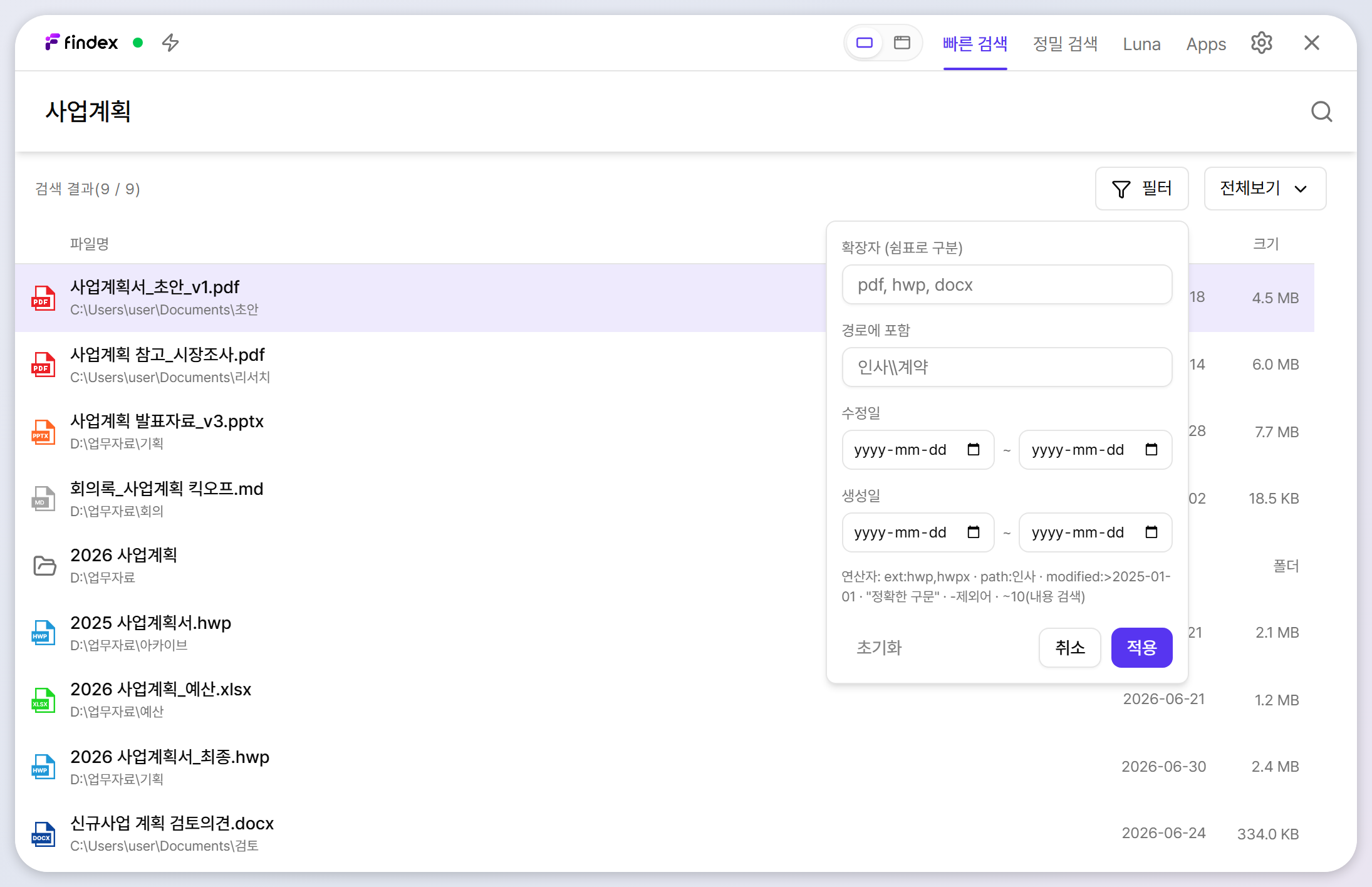The image size is (1372, 887).
Task: Click DOCX icon of 신규사업 계획 검토의견.docx
Action: coord(43,834)
